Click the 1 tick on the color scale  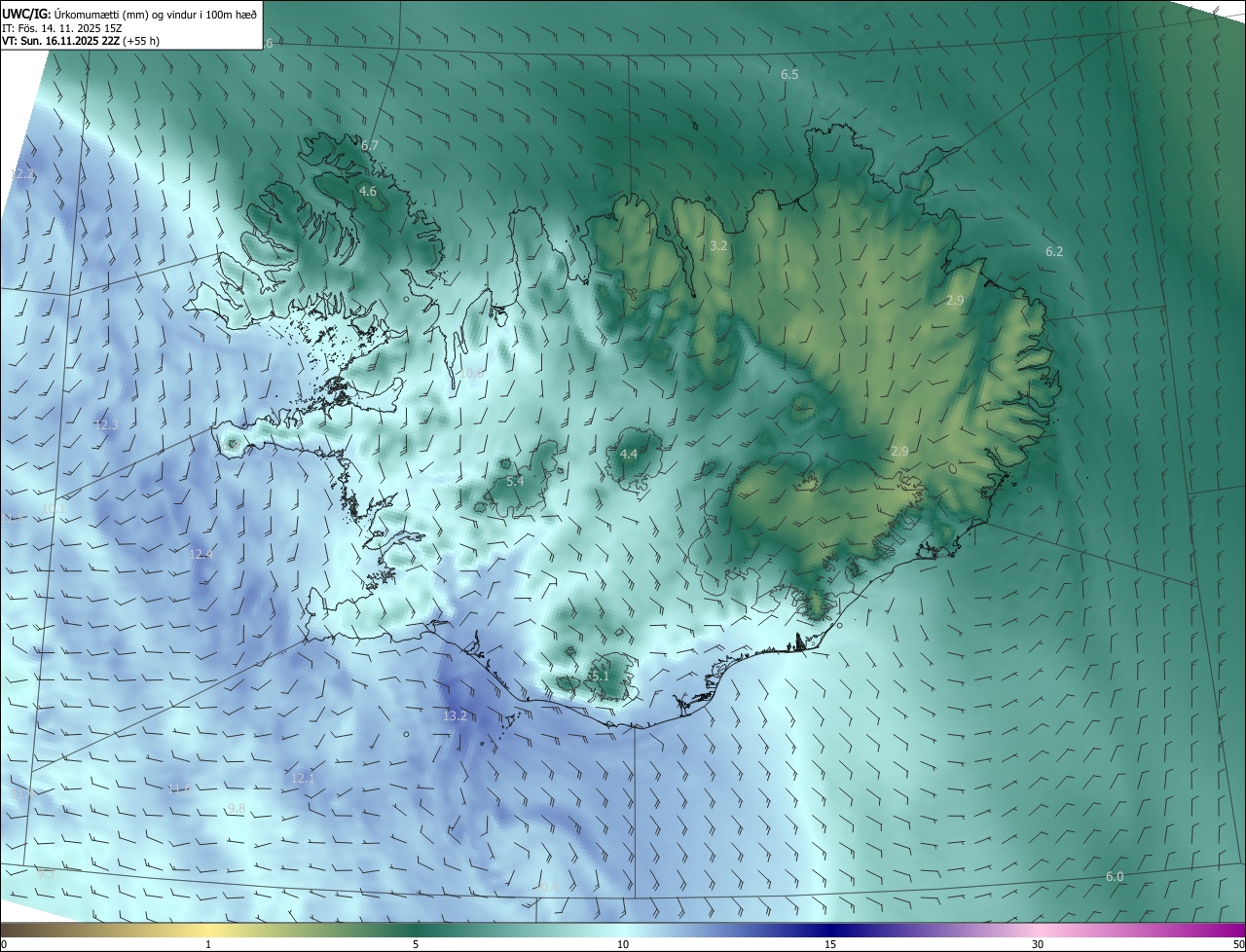coord(209,944)
